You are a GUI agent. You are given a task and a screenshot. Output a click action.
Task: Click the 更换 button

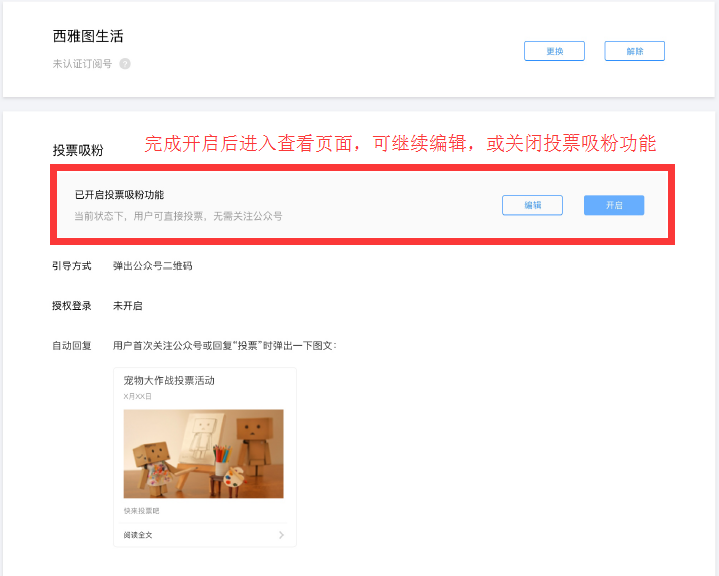tap(554, 51)
